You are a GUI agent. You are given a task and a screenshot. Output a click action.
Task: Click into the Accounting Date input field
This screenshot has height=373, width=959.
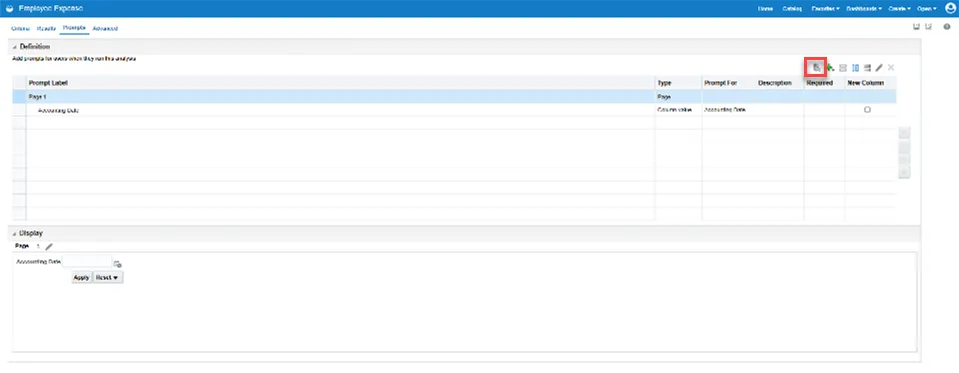87,262
